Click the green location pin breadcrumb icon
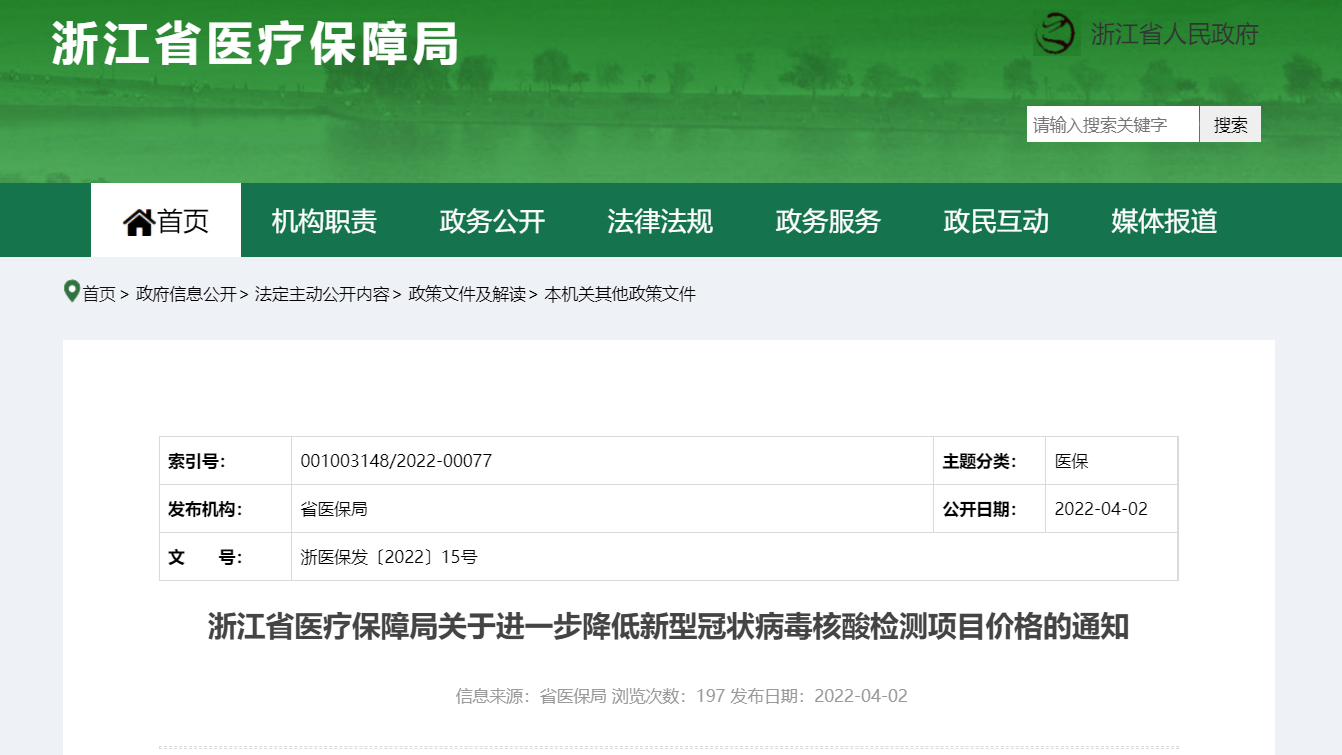 (71, 292)
